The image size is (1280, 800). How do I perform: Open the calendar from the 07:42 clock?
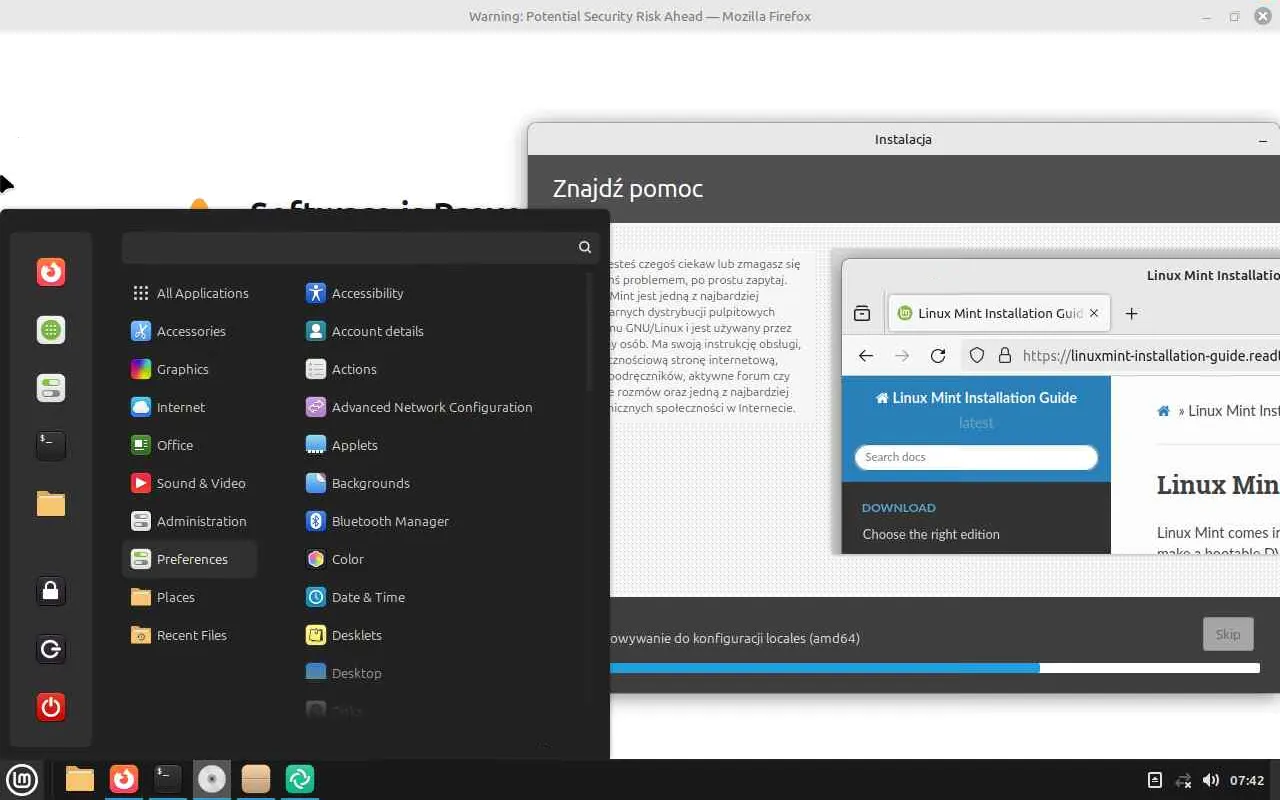coord(1247,780)
